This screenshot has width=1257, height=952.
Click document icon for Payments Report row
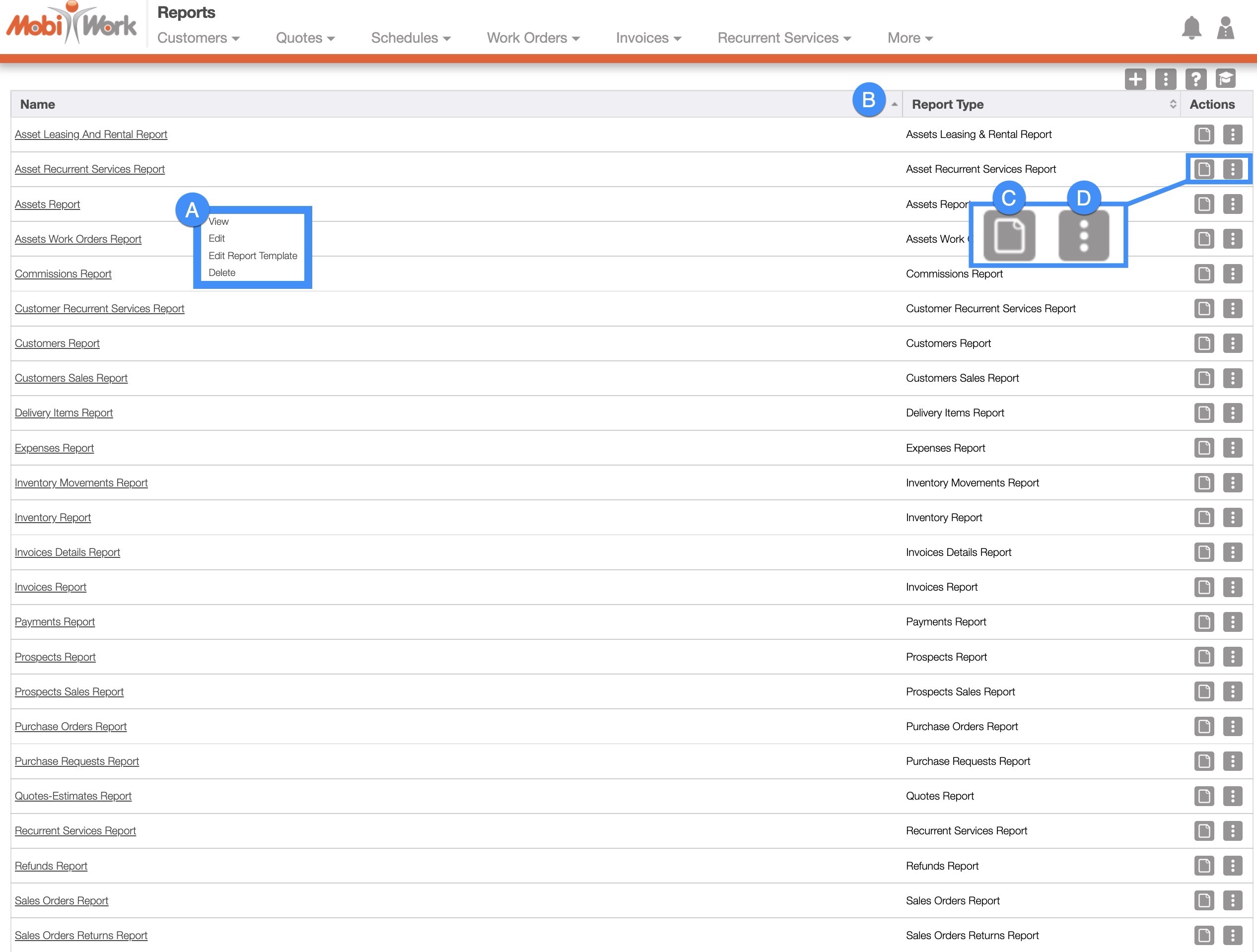[x=1203, y=621]
